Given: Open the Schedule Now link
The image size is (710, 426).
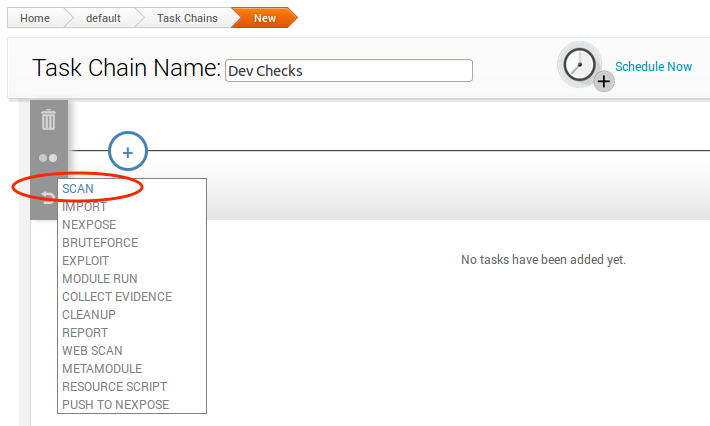Looking at the screenshot, I should tap(653, 67).
